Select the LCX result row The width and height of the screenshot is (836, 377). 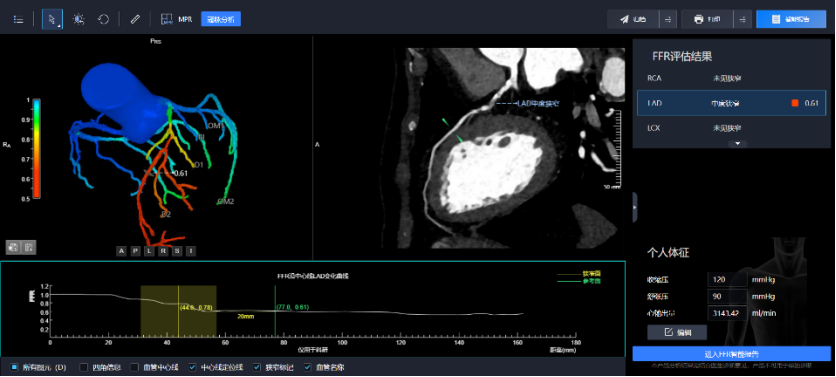(x=733, y=128)
